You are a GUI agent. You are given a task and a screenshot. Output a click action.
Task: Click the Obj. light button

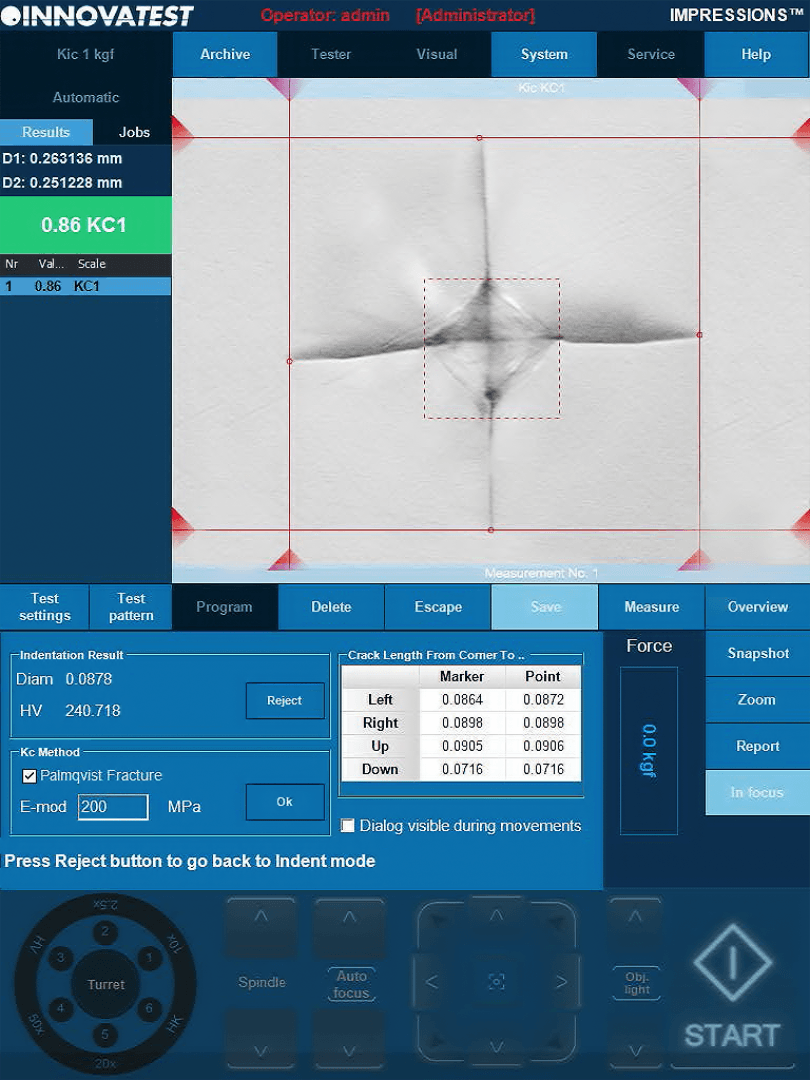pyautogui.click(x=637, y=984)
